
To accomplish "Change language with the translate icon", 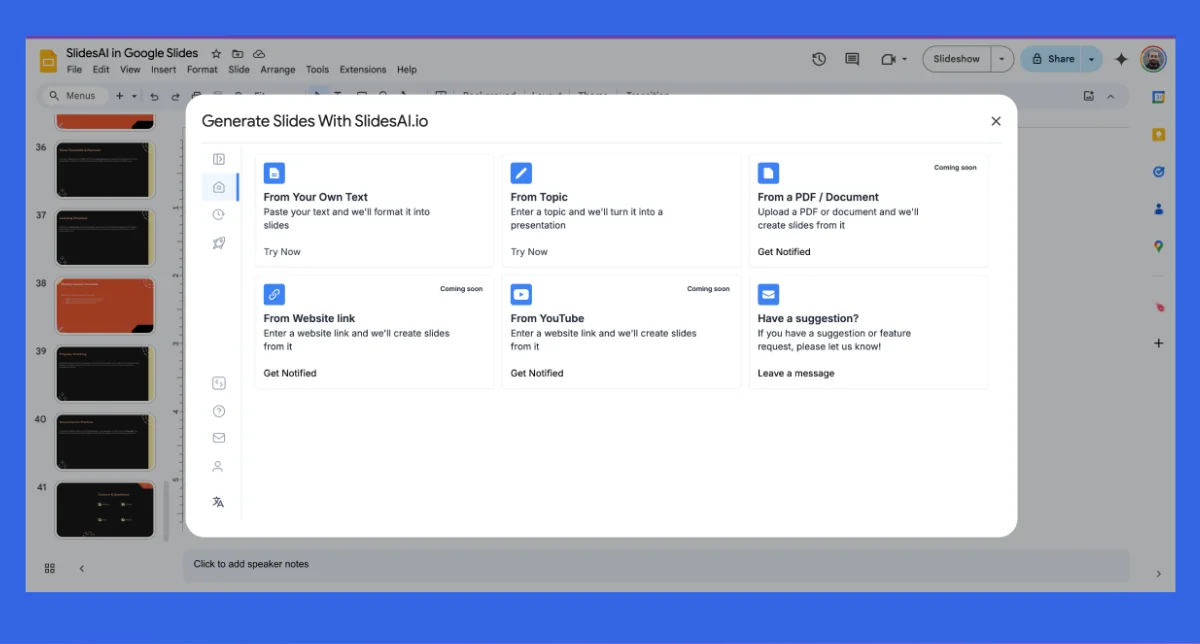I will tap(218, 502).
